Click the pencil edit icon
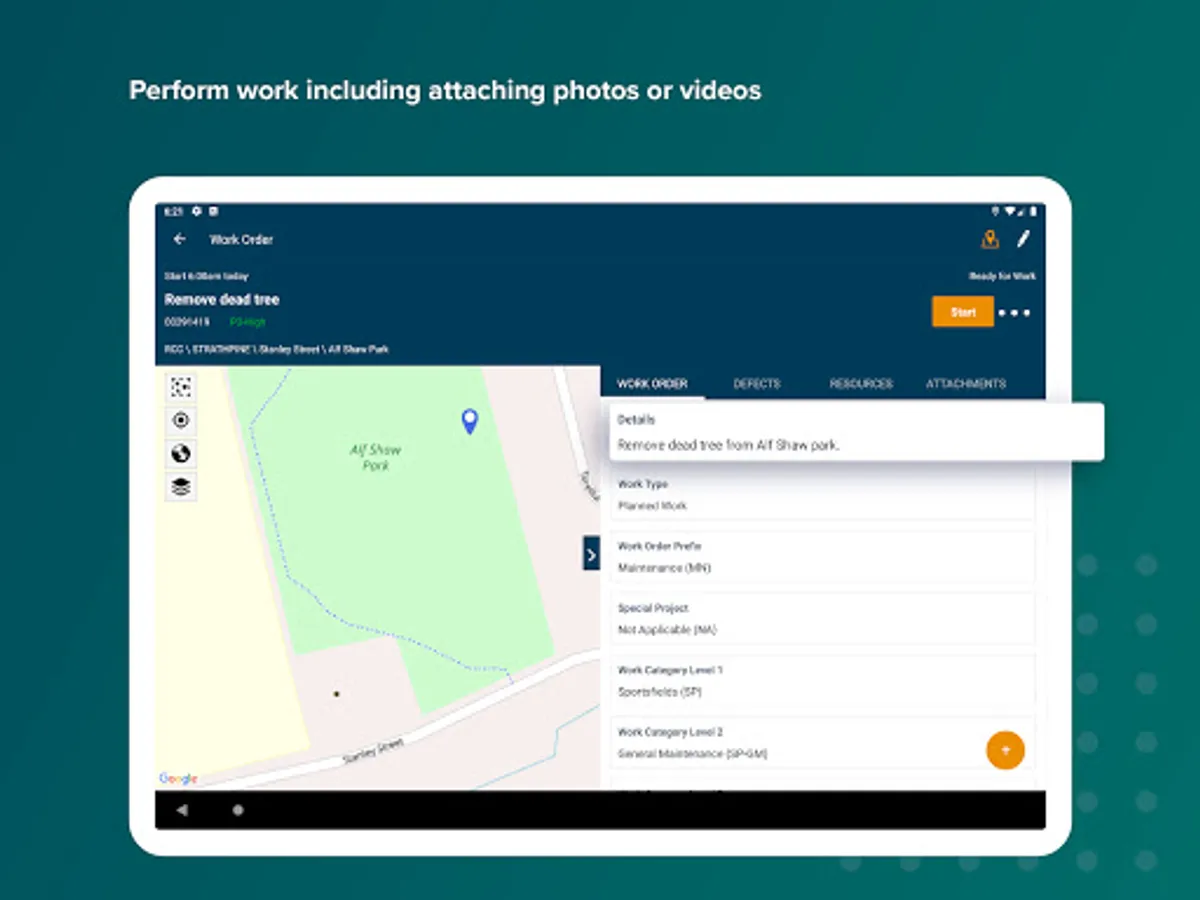This screenshot has width=1200, height=900. tap(1023, 239)
